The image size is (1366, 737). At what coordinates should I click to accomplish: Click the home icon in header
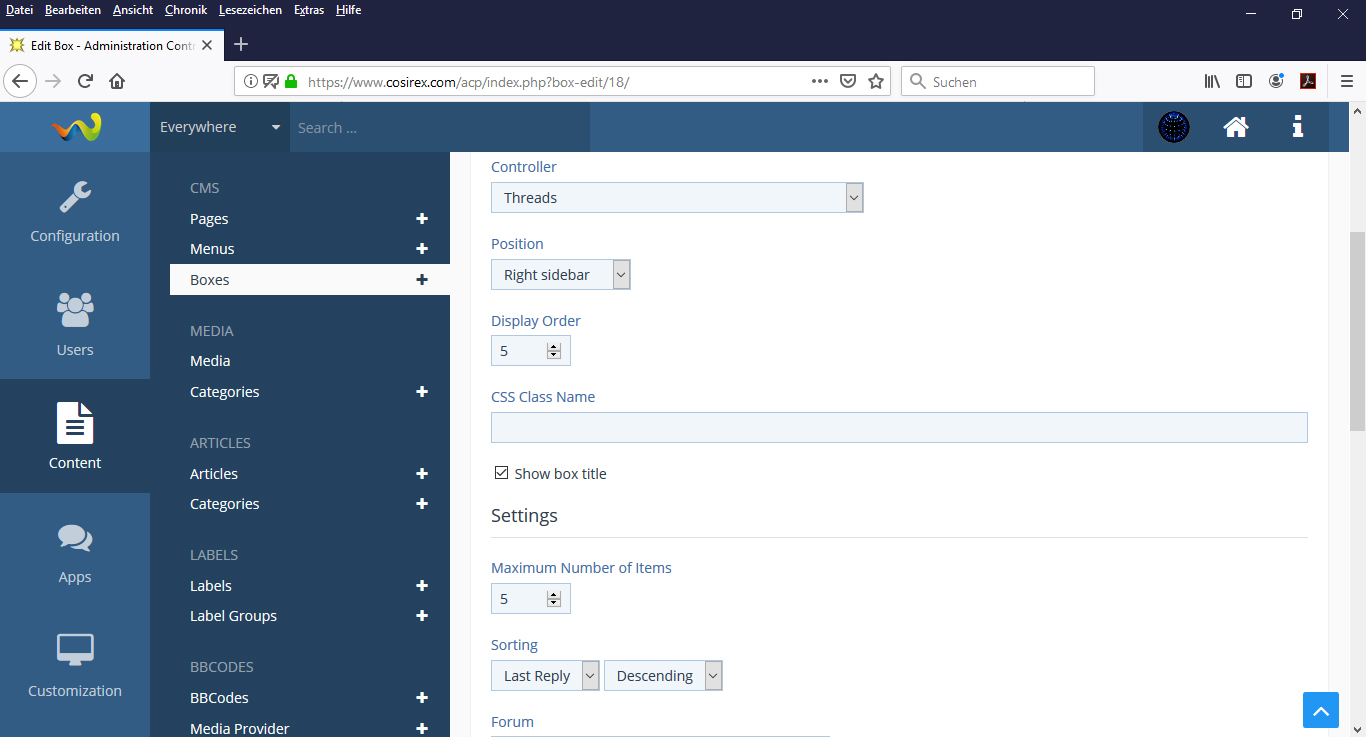pyautogui.click(x=1236, y=127)
